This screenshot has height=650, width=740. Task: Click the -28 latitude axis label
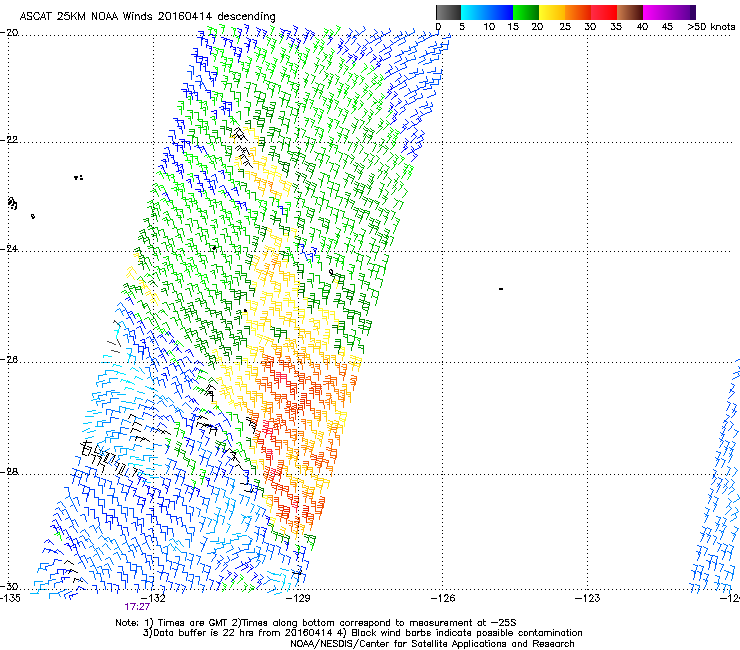[x=9, y=472]
